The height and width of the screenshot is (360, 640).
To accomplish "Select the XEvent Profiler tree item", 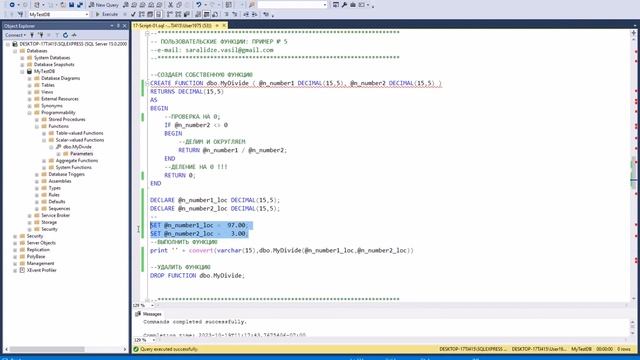I will [41, 270].
